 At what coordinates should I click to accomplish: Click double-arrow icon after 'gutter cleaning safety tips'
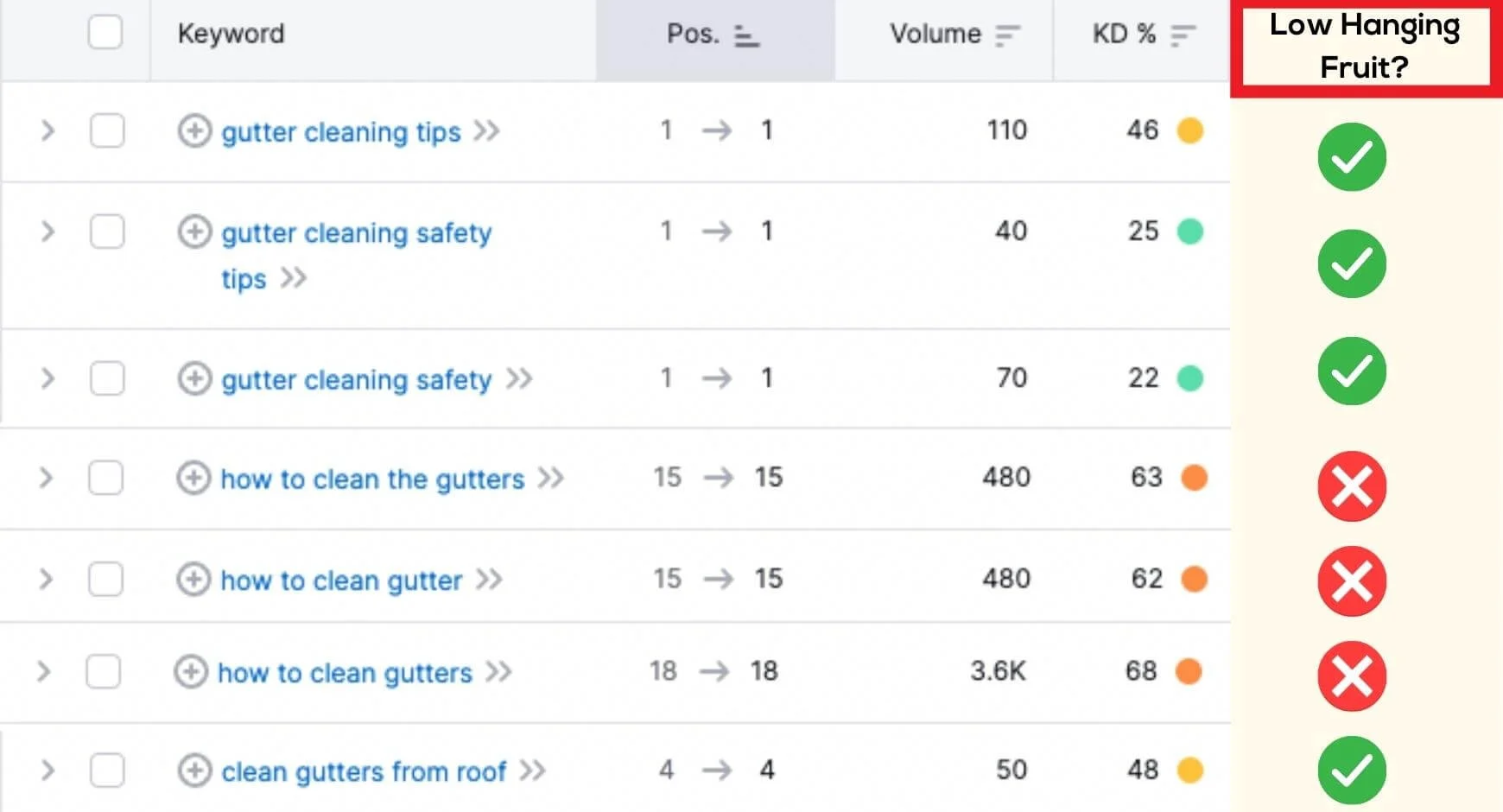pyautogui.click(x=294, y=278)
